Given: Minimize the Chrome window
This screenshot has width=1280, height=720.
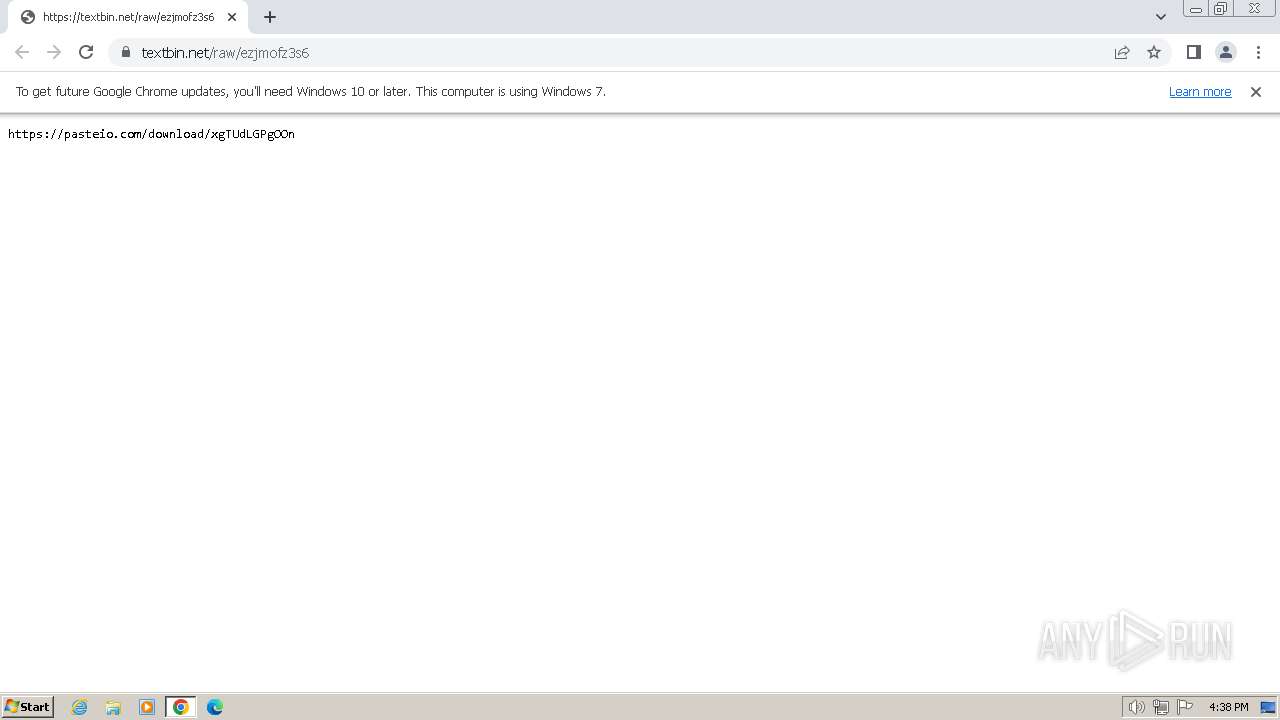Looking at the screenshot, I should 1195,9.
